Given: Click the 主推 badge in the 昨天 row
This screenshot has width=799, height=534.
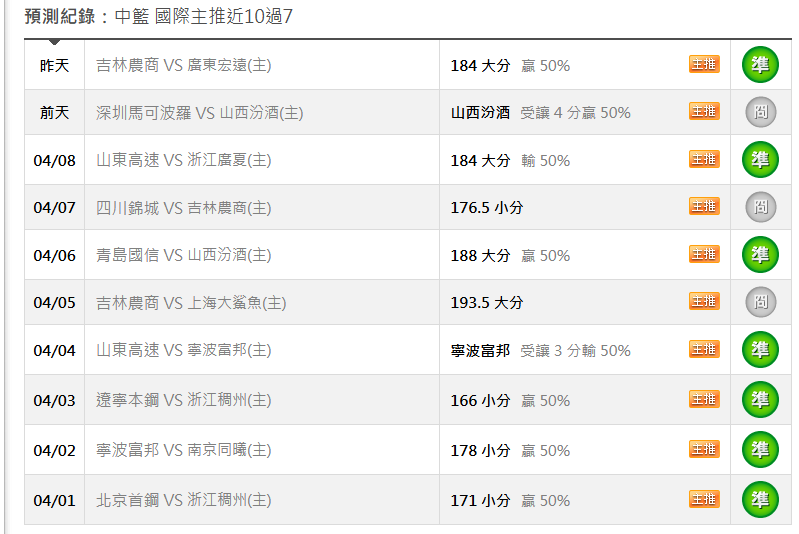Looking at the screenshot, I should pyautogui.click(x=704, y=64).
